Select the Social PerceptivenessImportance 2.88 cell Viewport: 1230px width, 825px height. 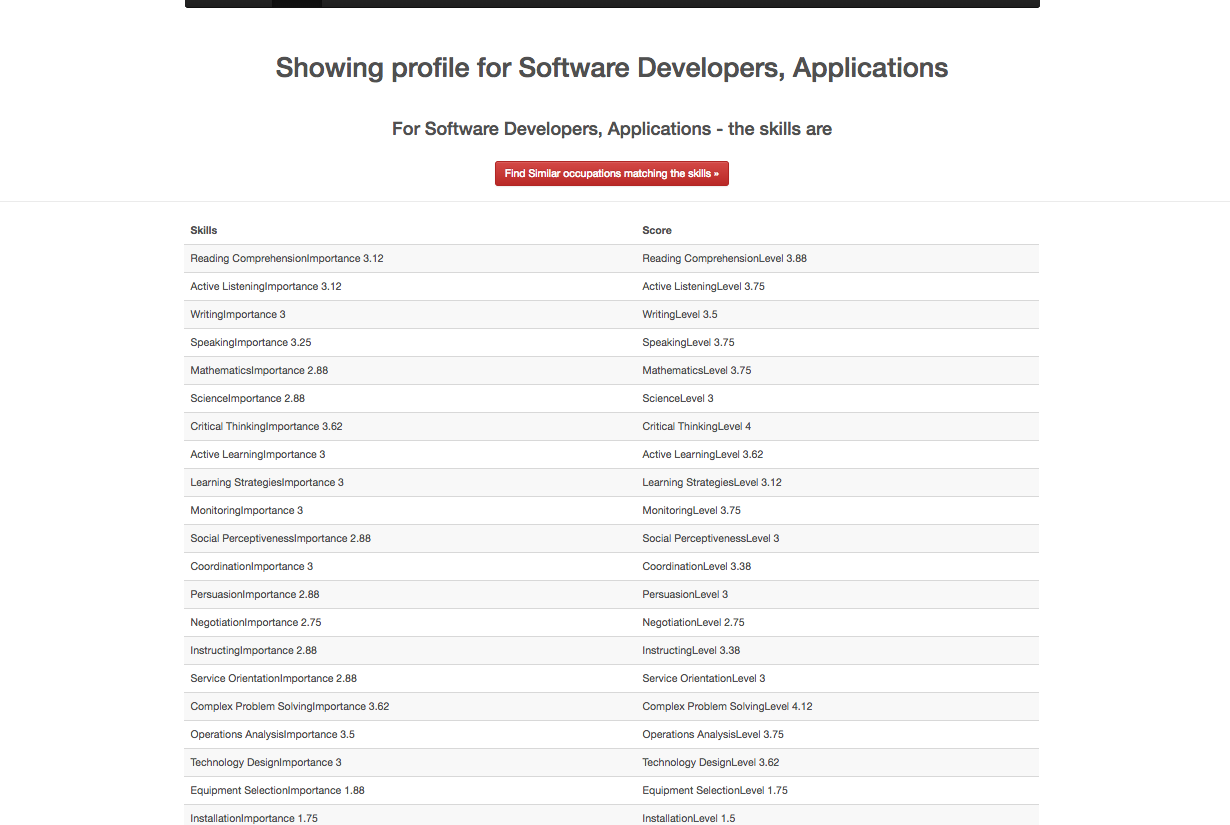coord(411,538)
